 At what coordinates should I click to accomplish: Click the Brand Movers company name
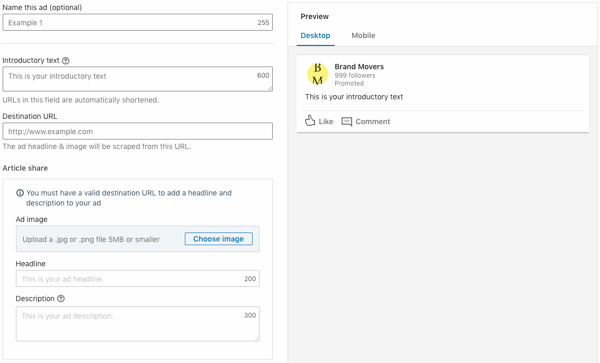pyautogui.click(x=359, y=67)
